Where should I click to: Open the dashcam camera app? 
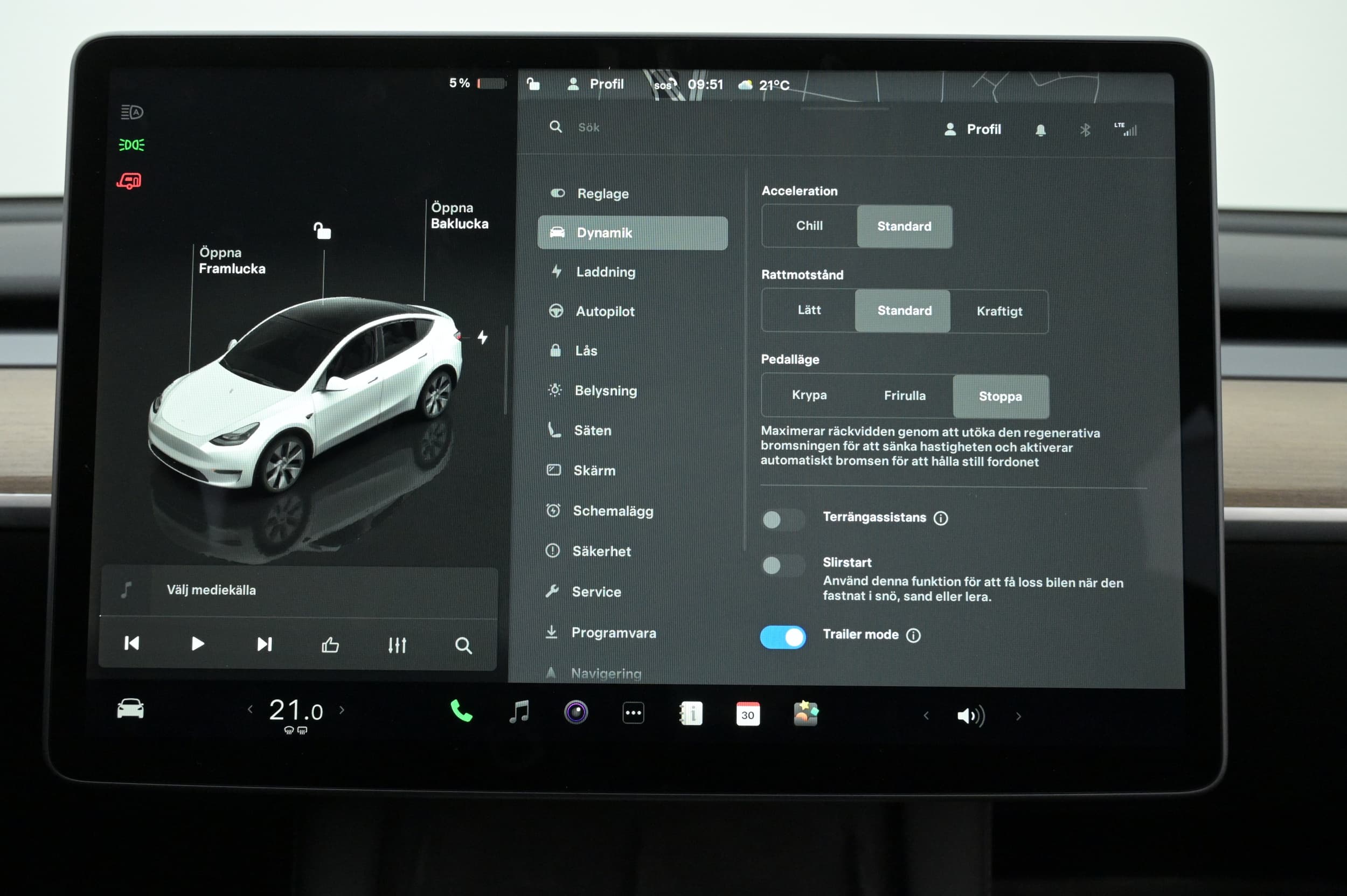pyautogui.click(x=576, y=713)
